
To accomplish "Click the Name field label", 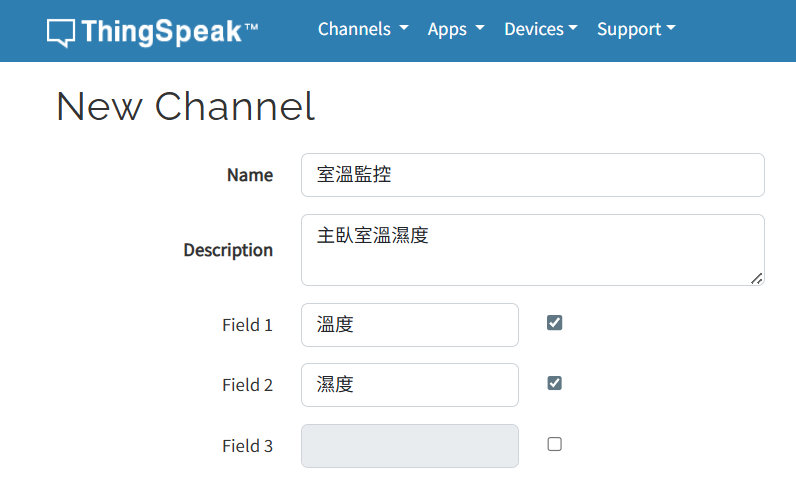I will tap(250, 175).
